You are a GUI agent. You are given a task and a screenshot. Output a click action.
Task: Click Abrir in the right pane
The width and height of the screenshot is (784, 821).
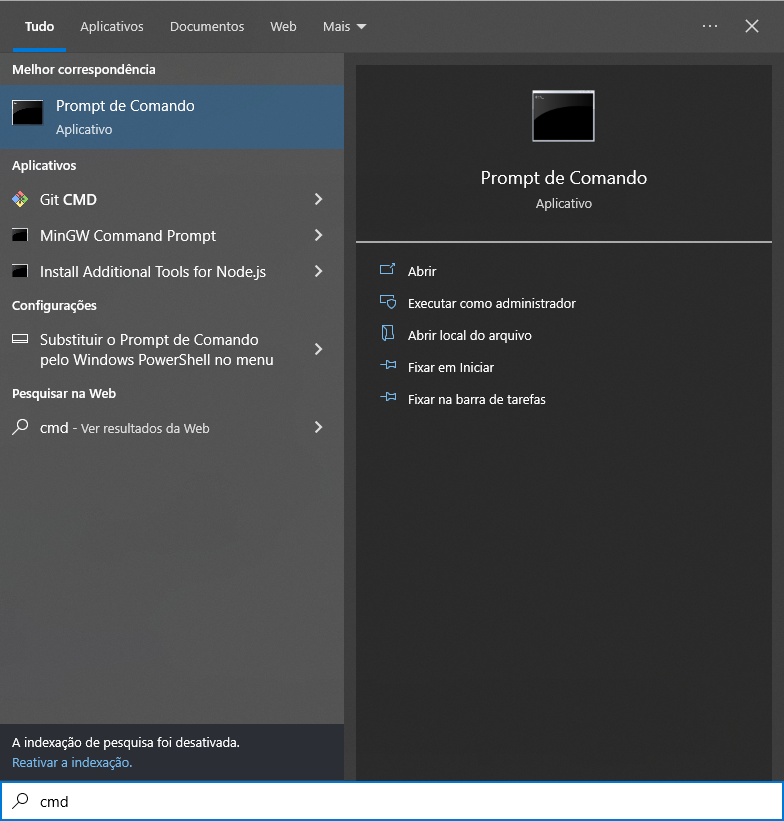click(x=422, y=271)
